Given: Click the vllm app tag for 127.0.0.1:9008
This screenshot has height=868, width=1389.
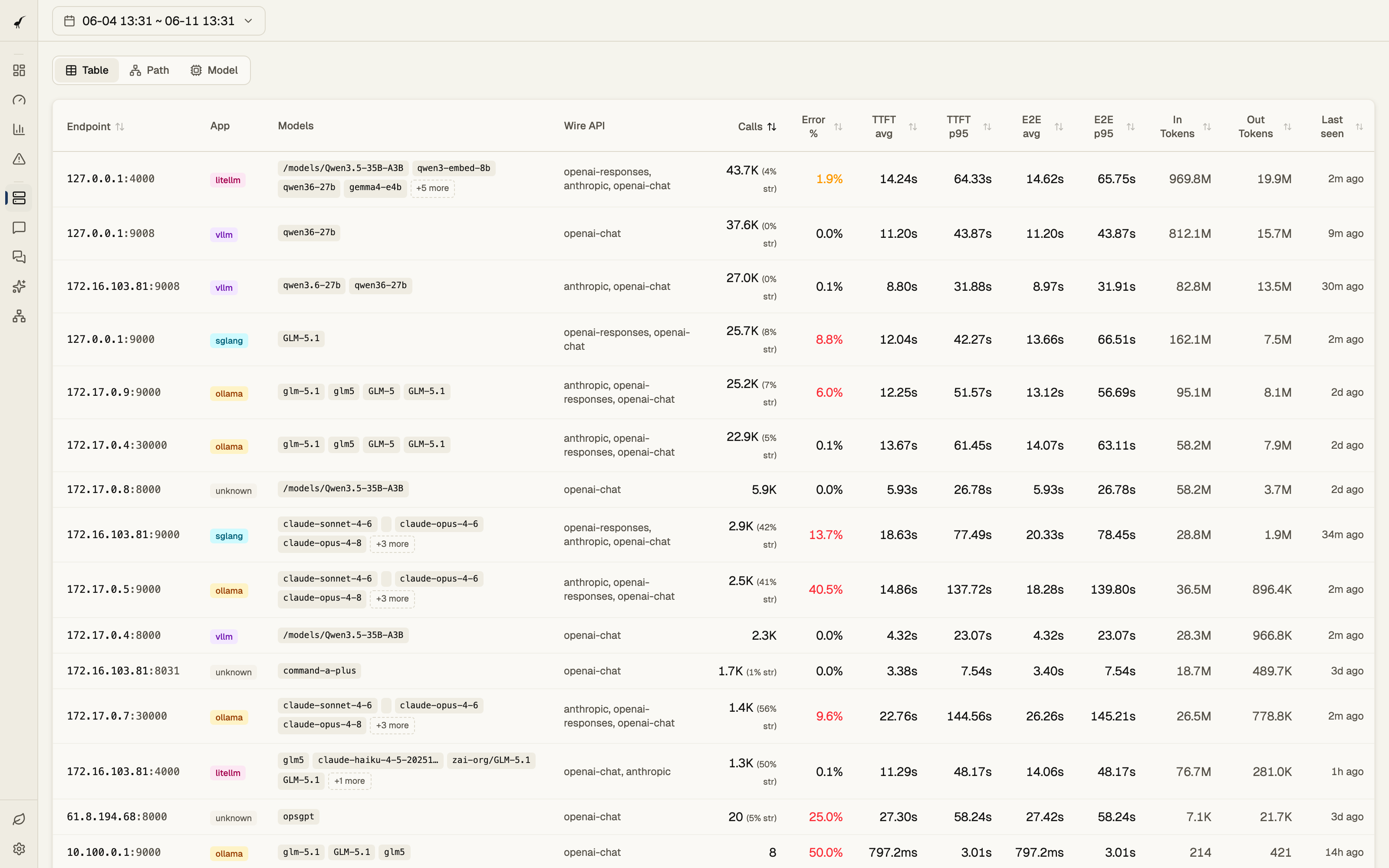Looking at the screenshot, I should click(224, 235).
